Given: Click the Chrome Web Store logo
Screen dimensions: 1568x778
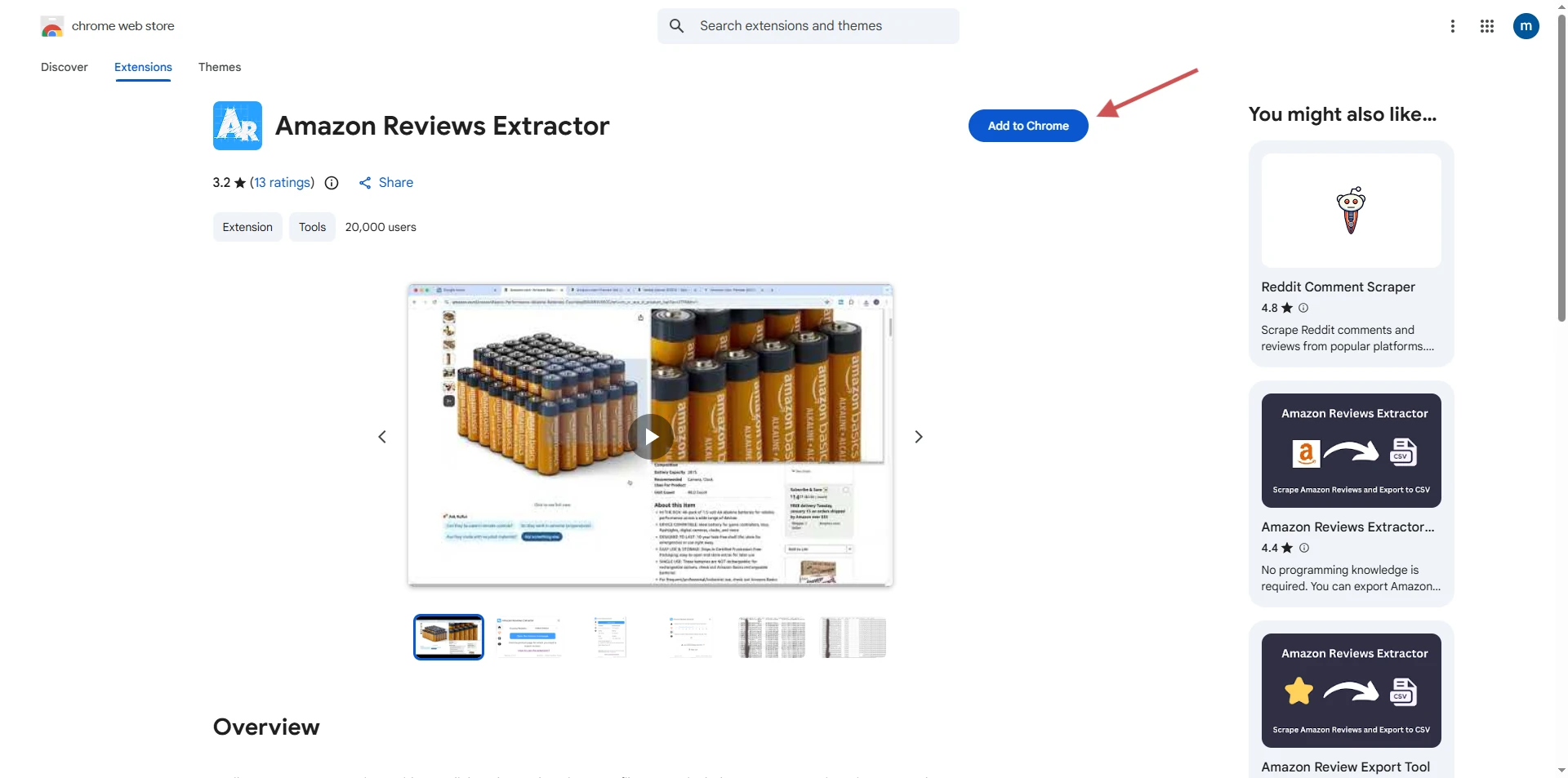Looking at the screenshot, I should (52, 26).
